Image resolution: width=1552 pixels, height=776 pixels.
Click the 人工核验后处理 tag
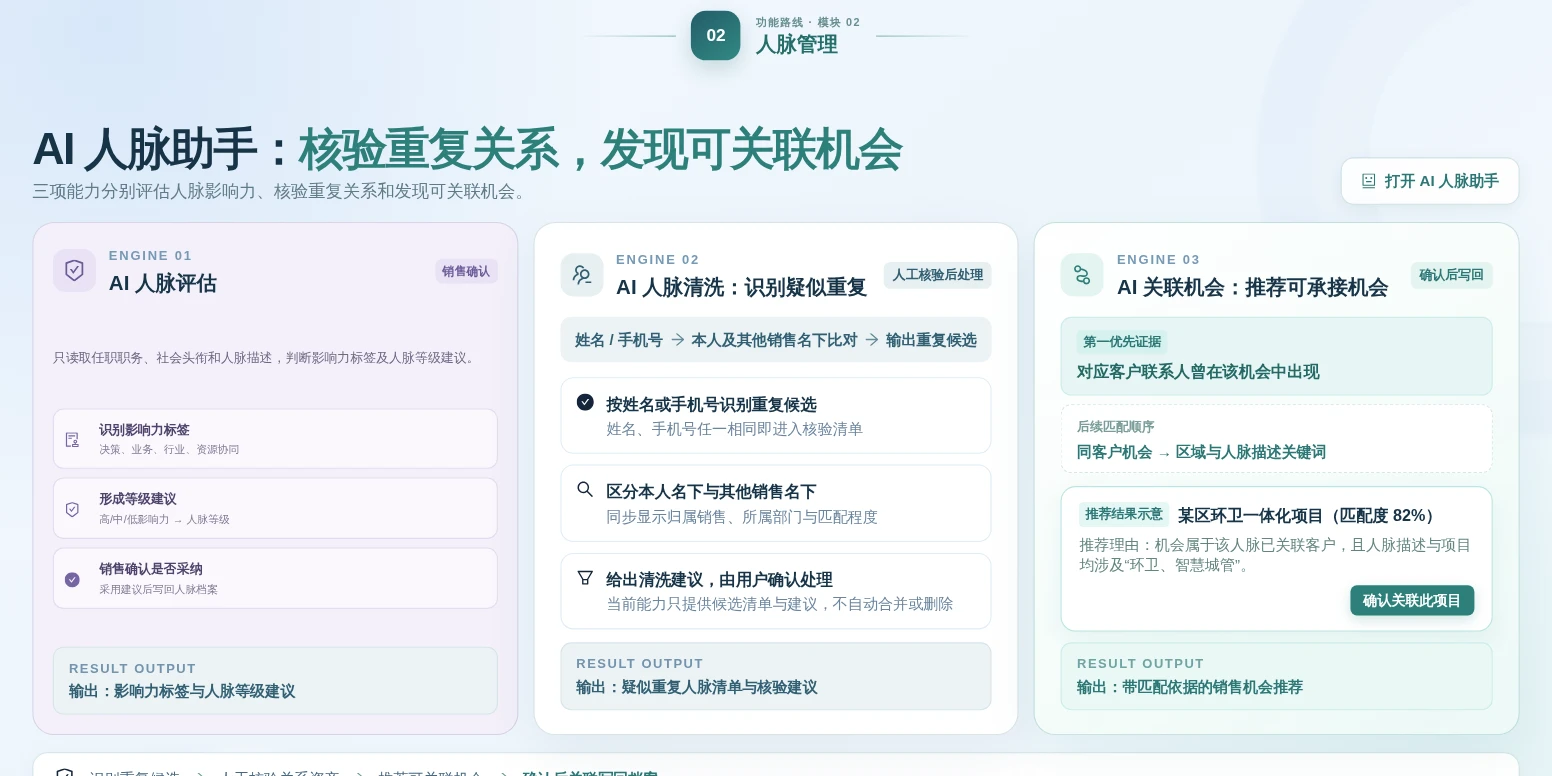[937, 275]
